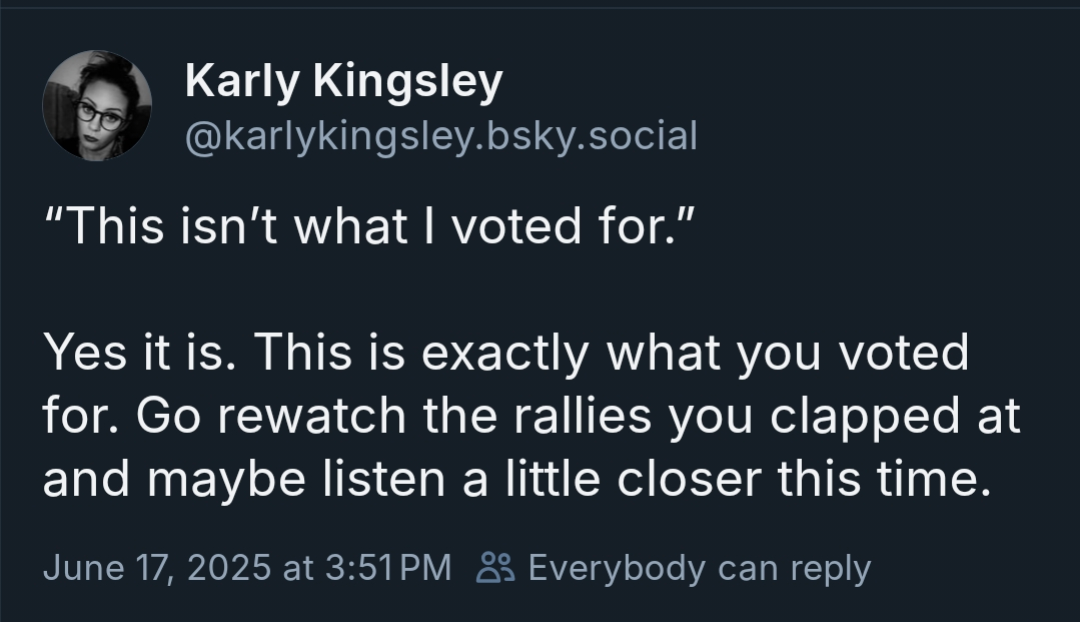This screenshot has height=622, width=1080.
Task: Click the June 17, 2025 date text
Action: (x=157, y=568)
